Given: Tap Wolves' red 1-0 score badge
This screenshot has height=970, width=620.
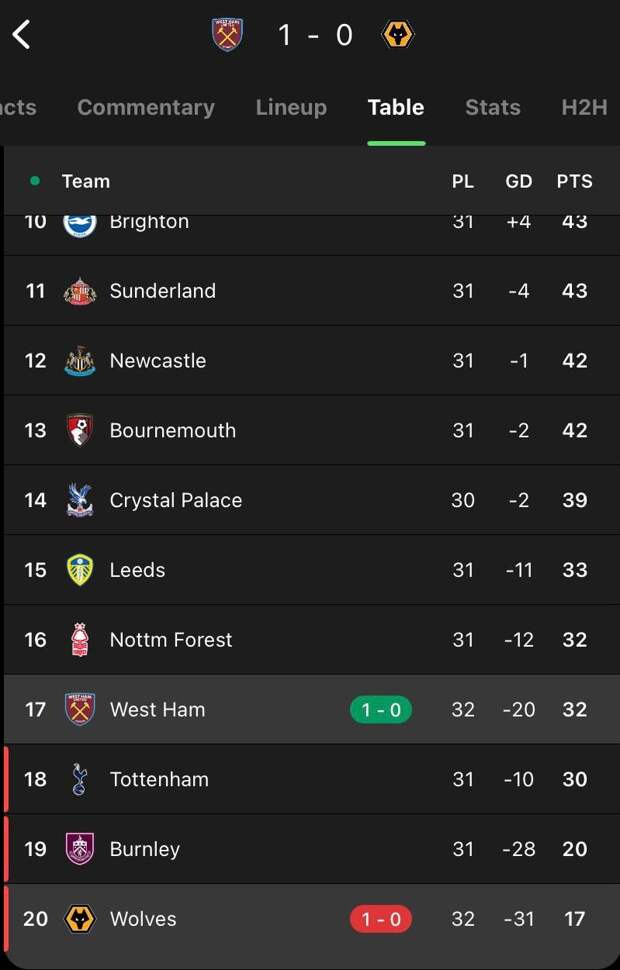Looking at the screenshot, I should pos(381,919).
